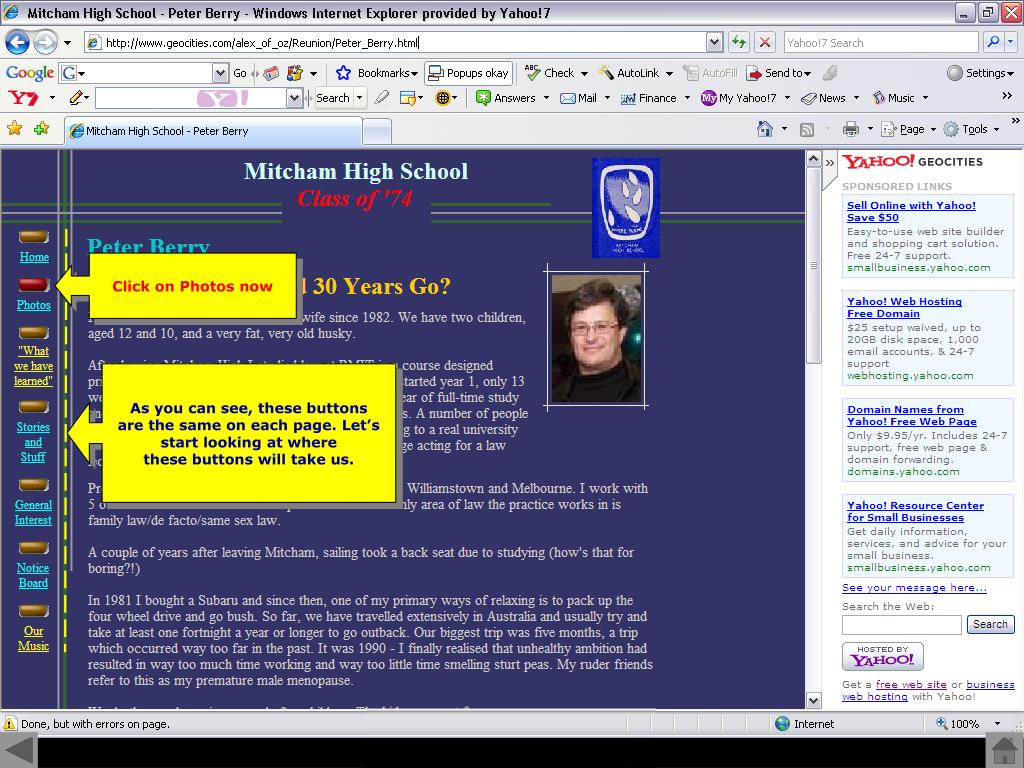Click the Favorites Center star icon
Viewport: 1024px width, 768px height.
click(x=14, y=129)
